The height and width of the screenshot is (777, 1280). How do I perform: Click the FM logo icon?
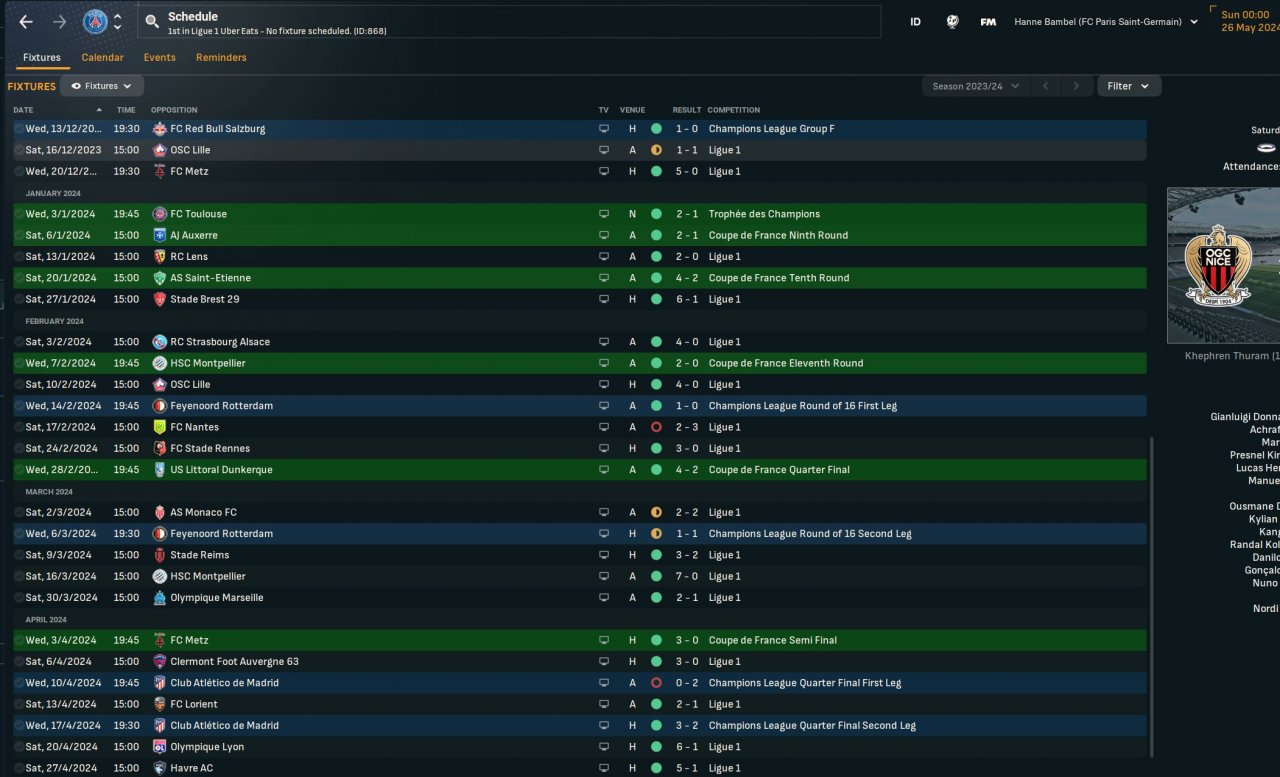tap(988, 22)
